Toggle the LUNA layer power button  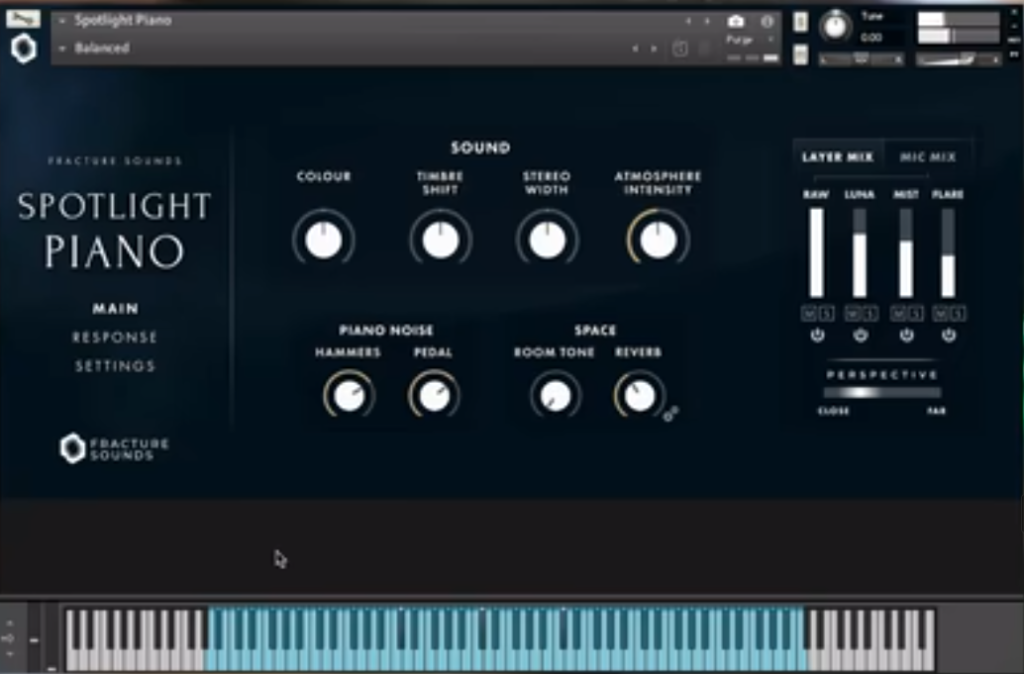pos(860,336)
